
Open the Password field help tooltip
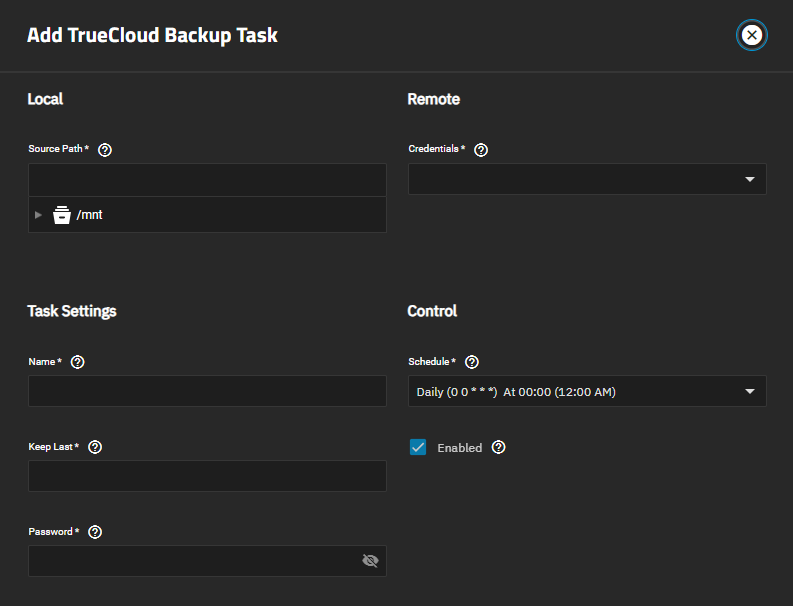[x=95, y=532]
